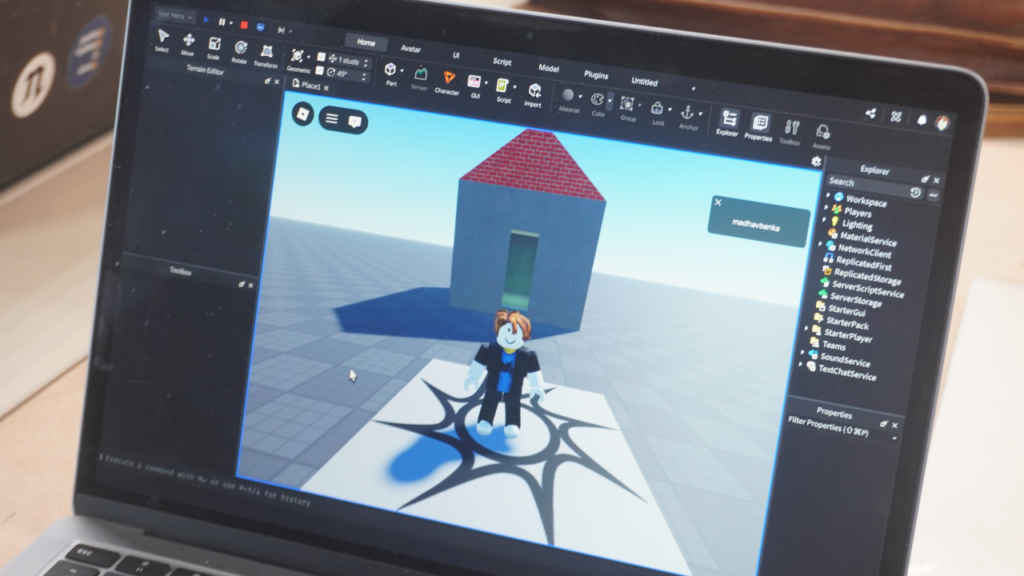The width and height of the screenshot is (1024, 576).
Task: Toggle Lock on the selected object
Action: point(657,108)
